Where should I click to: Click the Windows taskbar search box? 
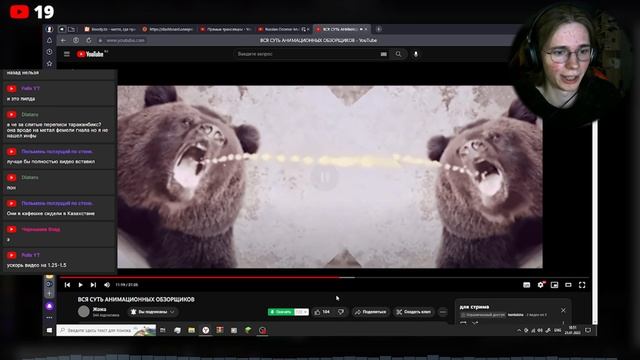click(106, 330)
